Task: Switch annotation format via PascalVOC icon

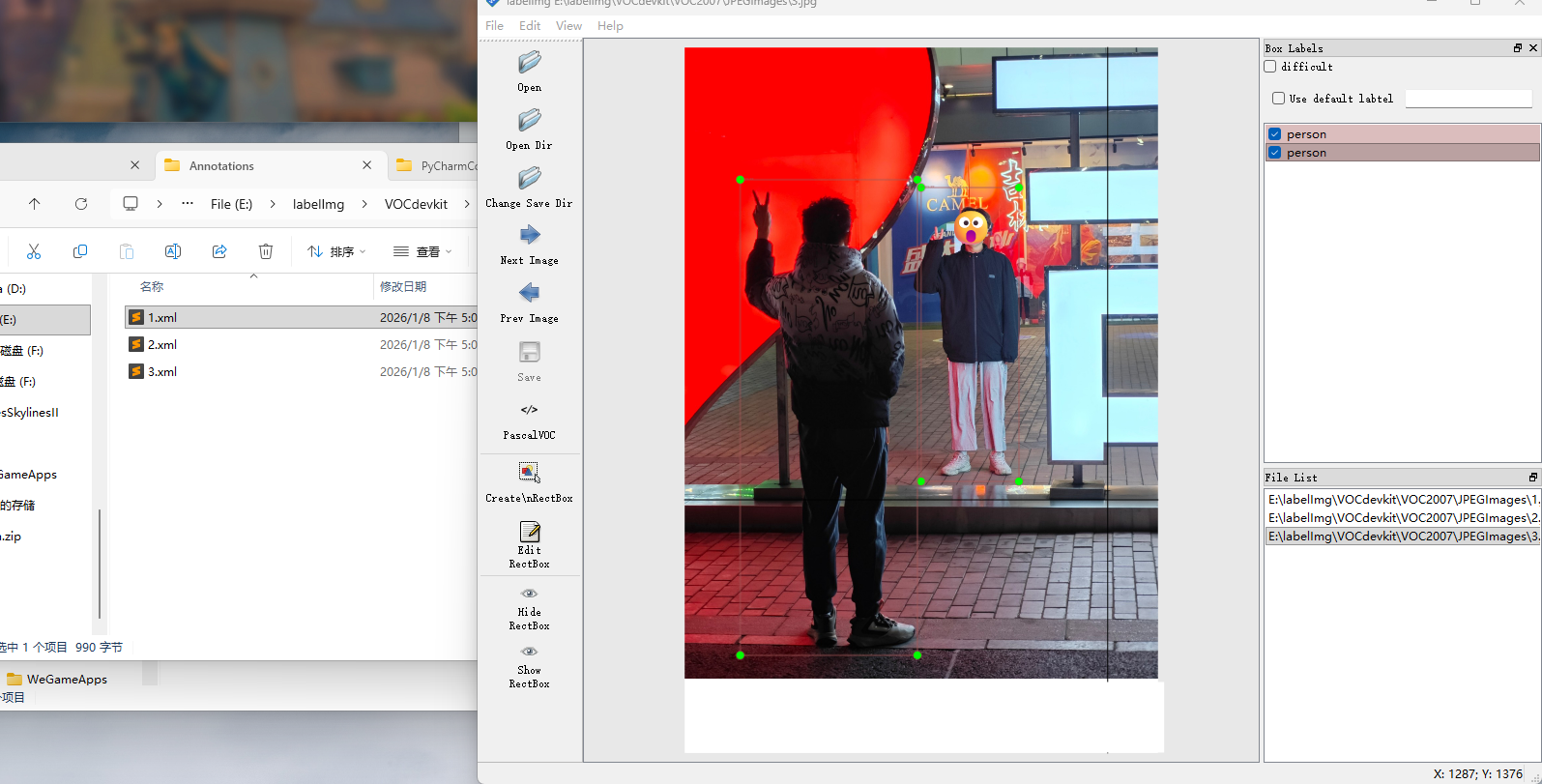Action: pos(529,410)
